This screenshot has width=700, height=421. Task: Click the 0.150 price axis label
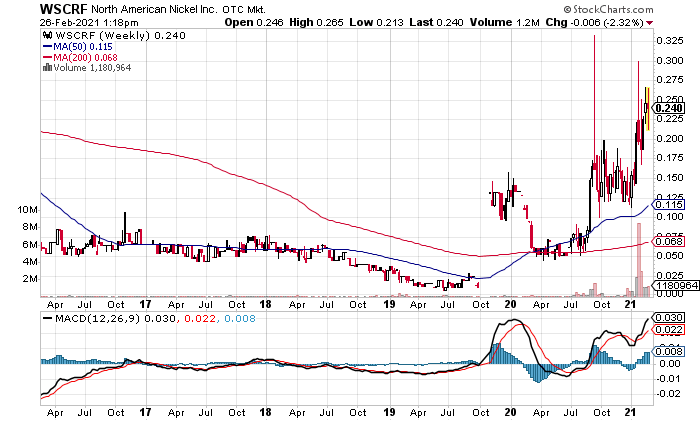coord(670,177)
